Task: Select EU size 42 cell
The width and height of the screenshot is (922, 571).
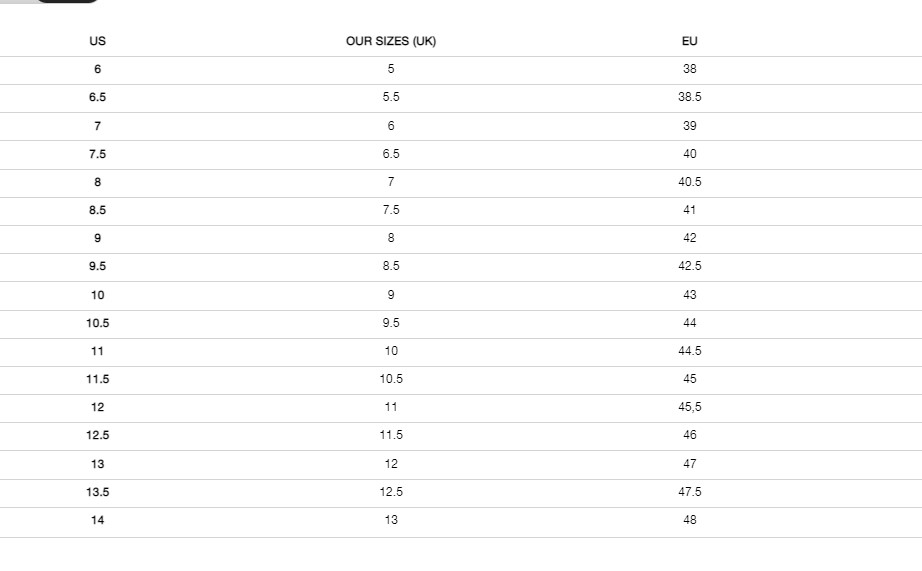Action: 690,238
